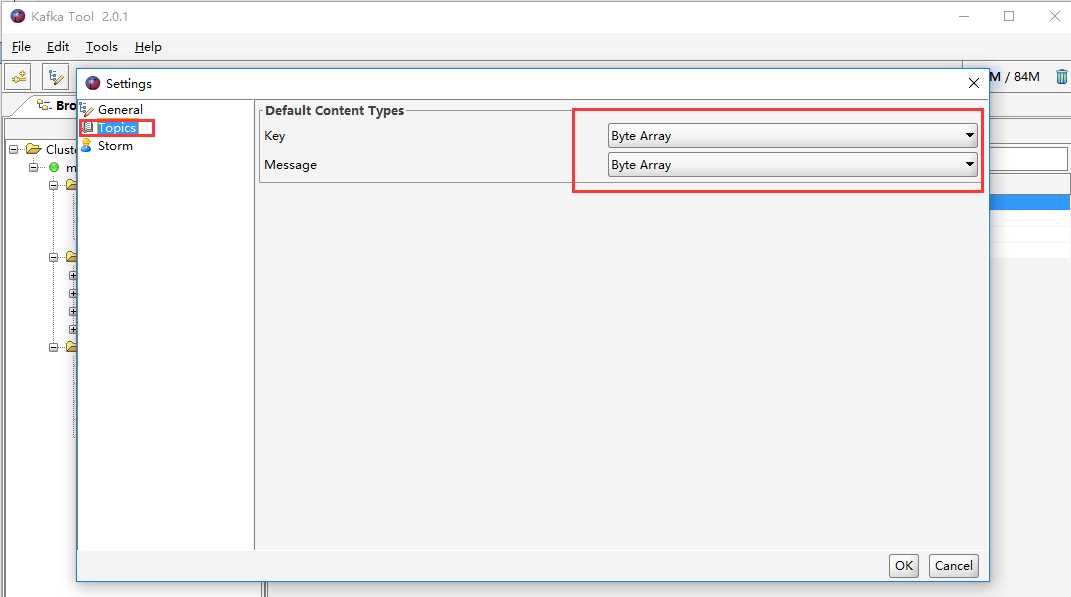Collapse the second folder under the cluster
This screenshot has width=1071, height=597.
click(53, 258)
